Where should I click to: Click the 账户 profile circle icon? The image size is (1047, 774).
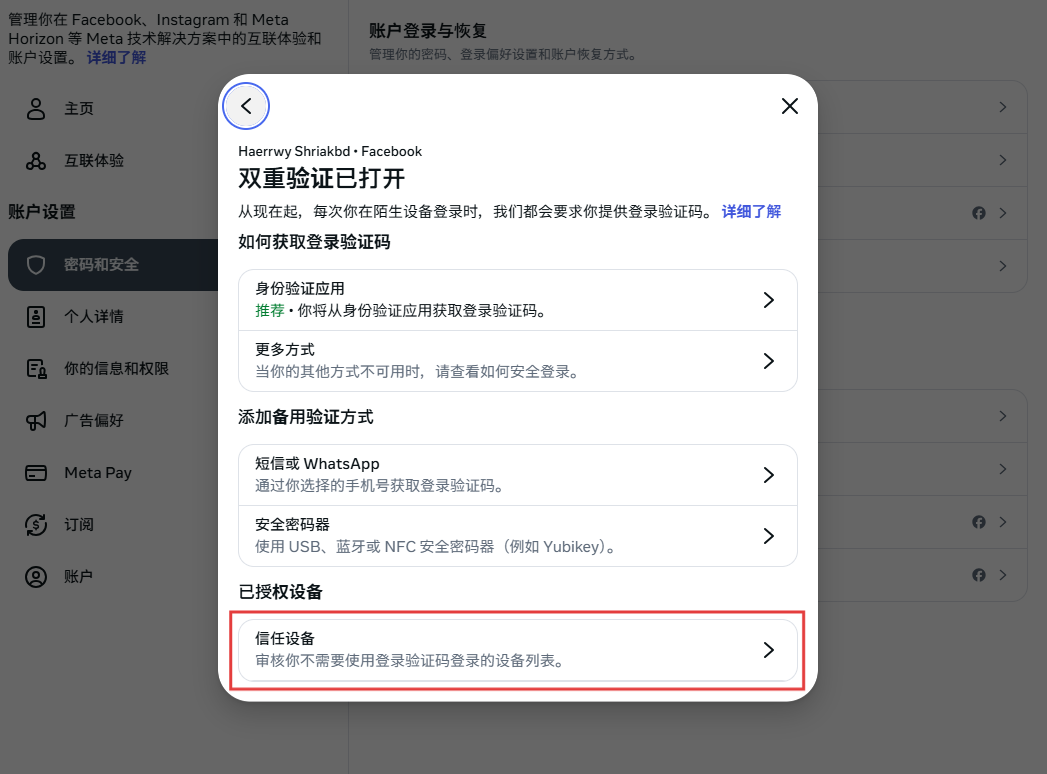click(x=36, y=577)
